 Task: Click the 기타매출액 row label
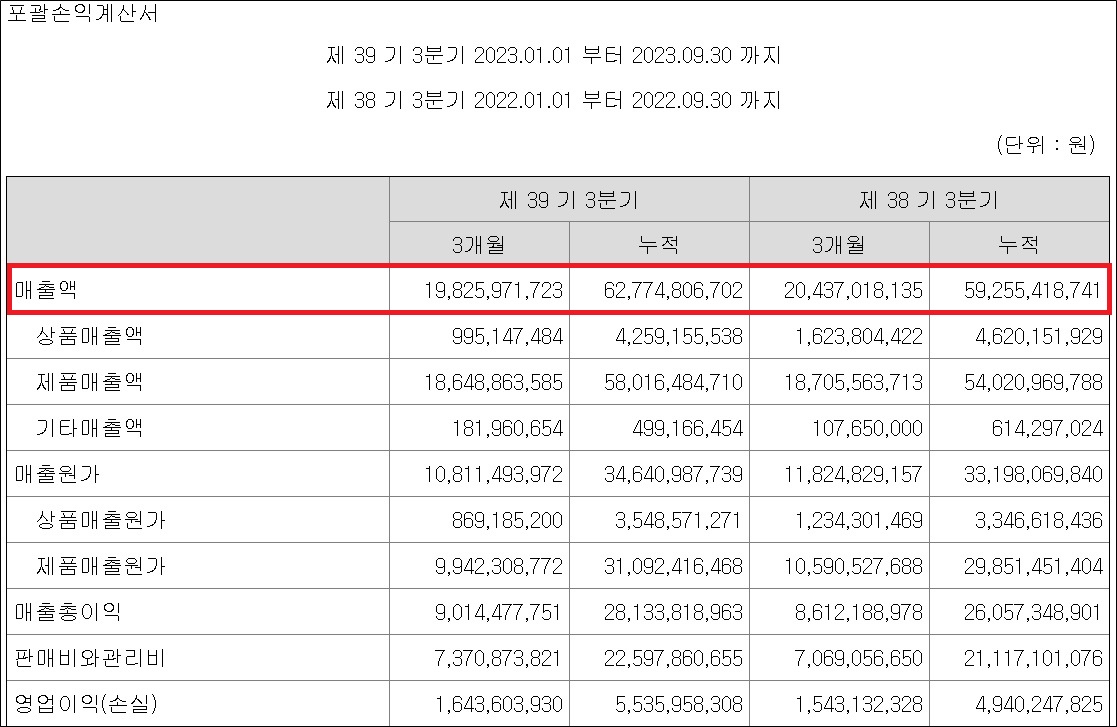(90, 428)
